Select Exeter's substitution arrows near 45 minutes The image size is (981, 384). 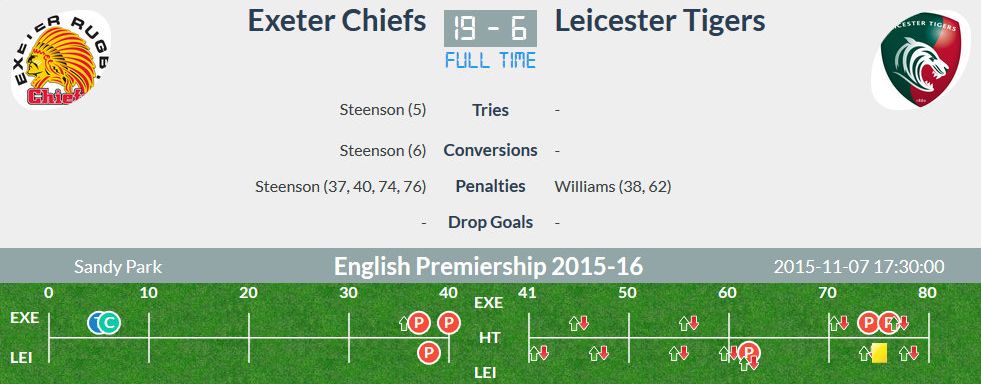(x=579, y=323)
